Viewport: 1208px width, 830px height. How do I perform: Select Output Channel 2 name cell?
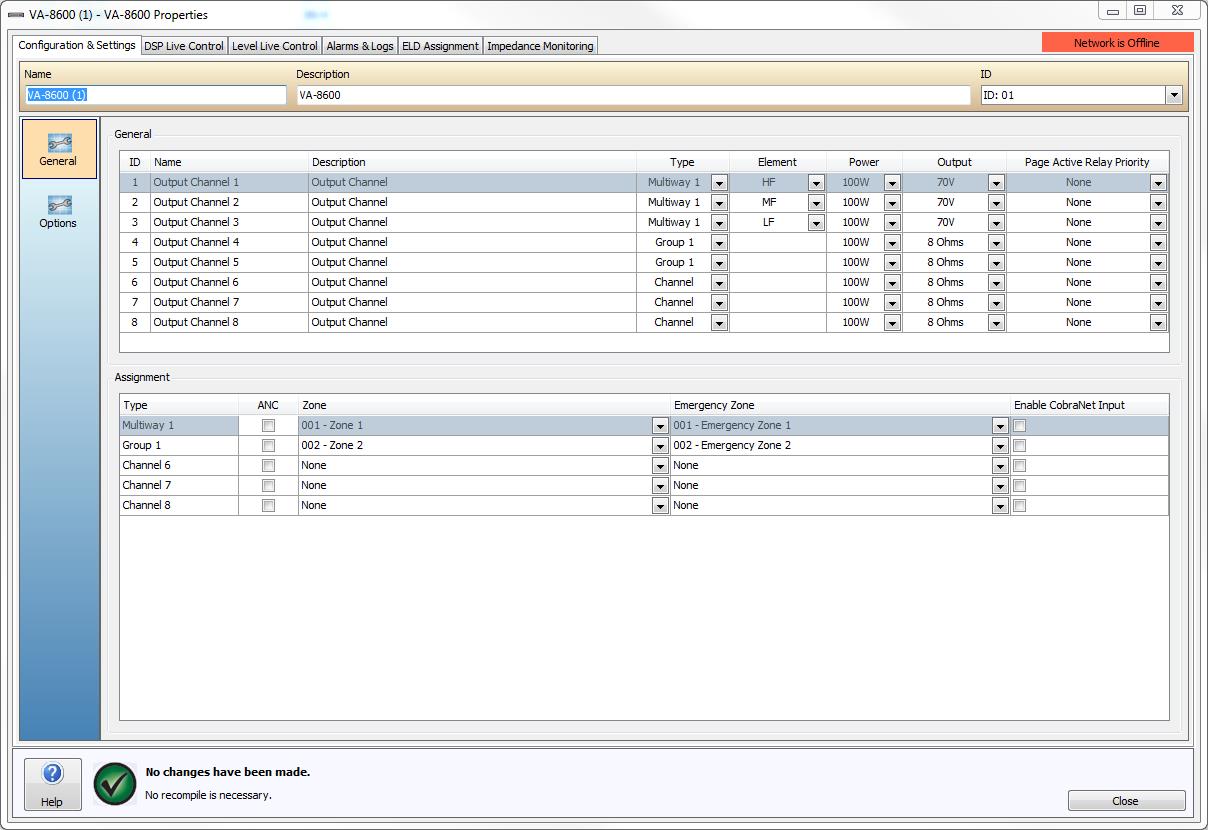point(229,203)
